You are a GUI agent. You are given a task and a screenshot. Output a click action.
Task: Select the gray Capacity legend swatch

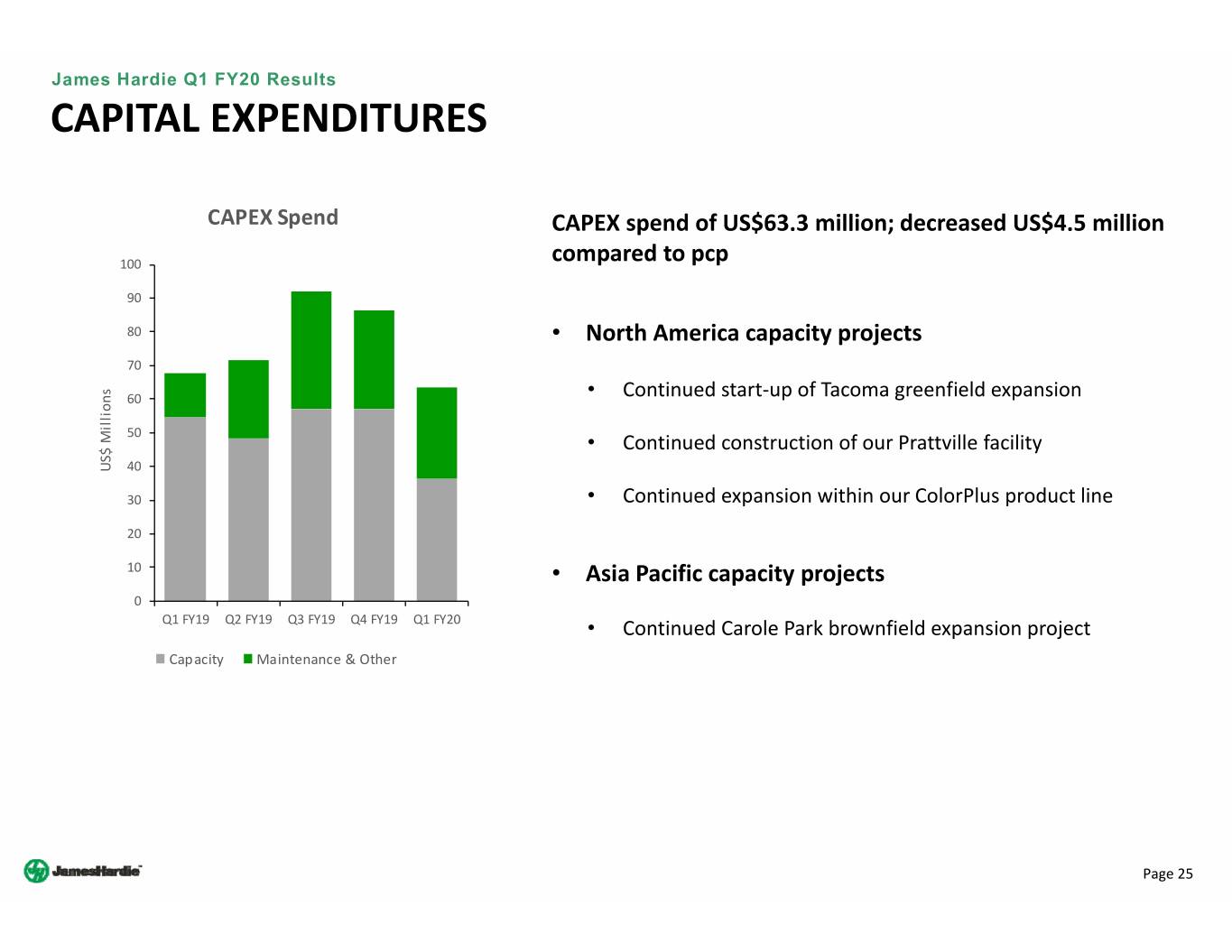pyautogui.click(x=161, y=659)
